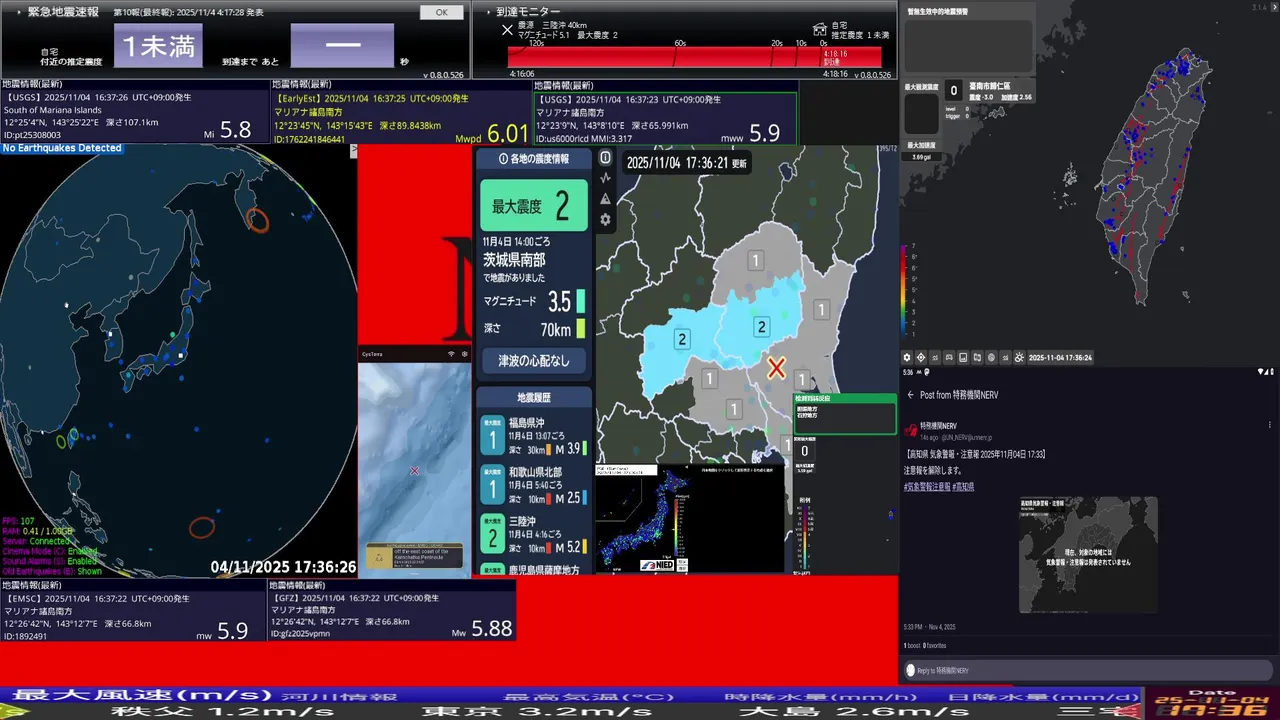Click the 最高気温(℃) ticker label
Viewport: 1280px width, 720px height.
590,696
